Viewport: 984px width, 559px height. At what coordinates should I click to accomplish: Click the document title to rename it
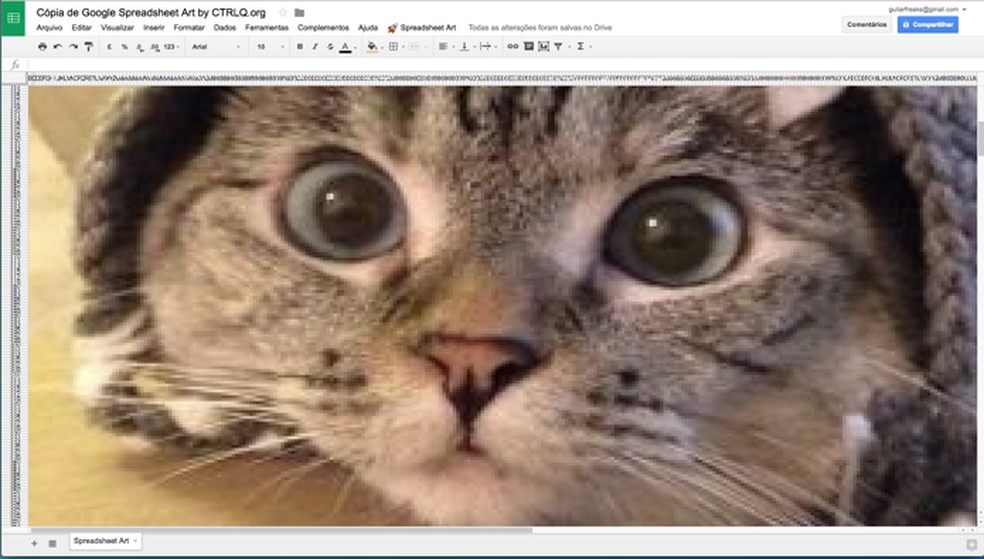tap(151, 13)
